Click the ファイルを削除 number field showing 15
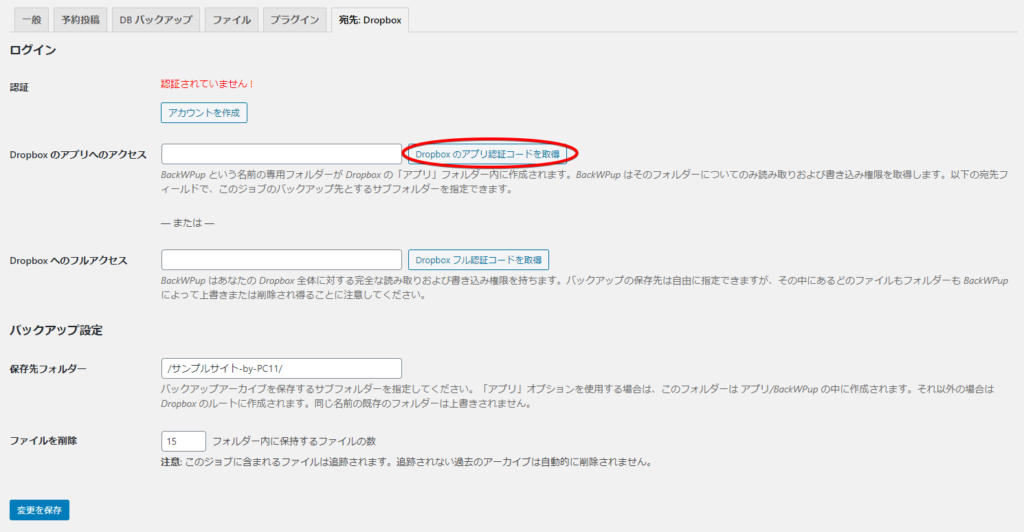 pos(184,441)
